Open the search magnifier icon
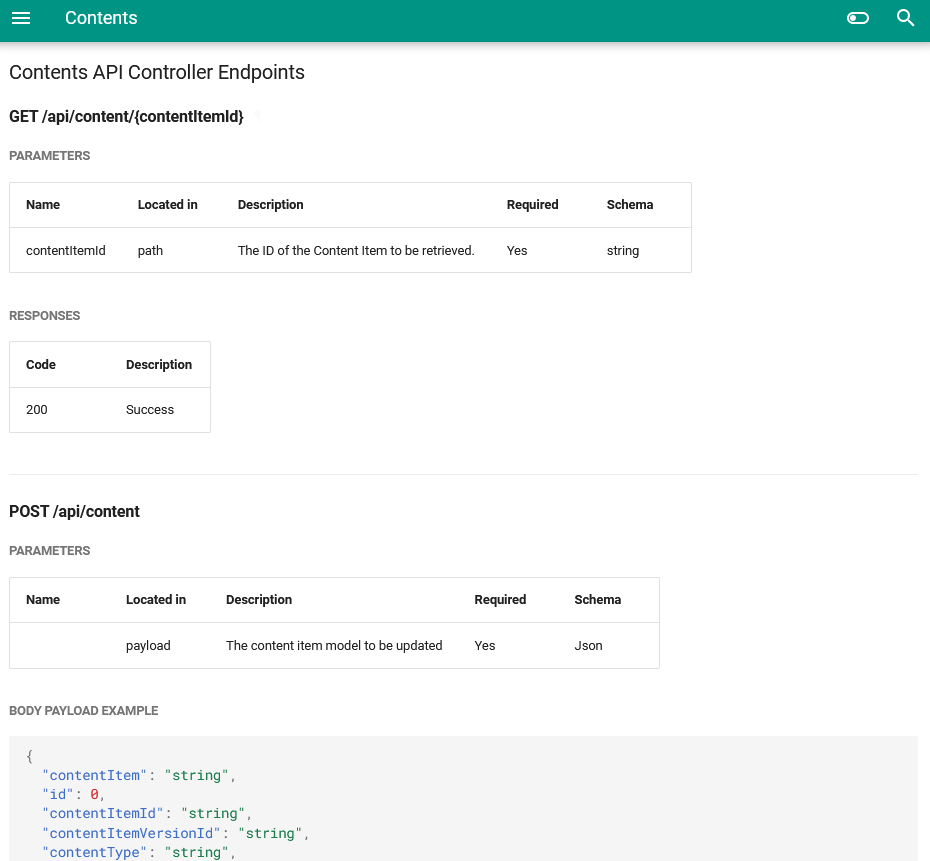Image resolution: width=930 pixels, height=861 pixels. tap(905, 18)
